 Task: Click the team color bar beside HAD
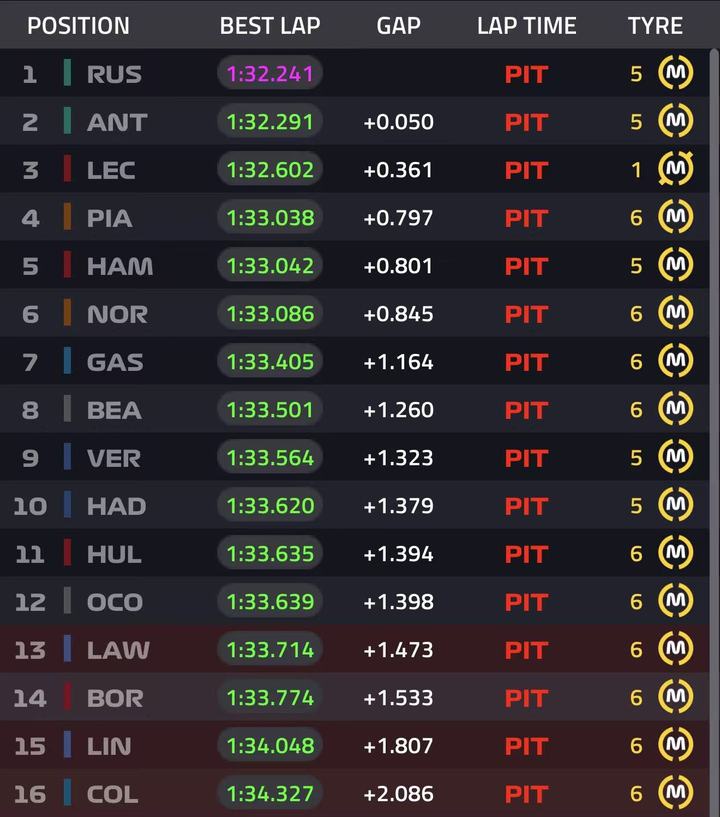[x=67, y=506]
